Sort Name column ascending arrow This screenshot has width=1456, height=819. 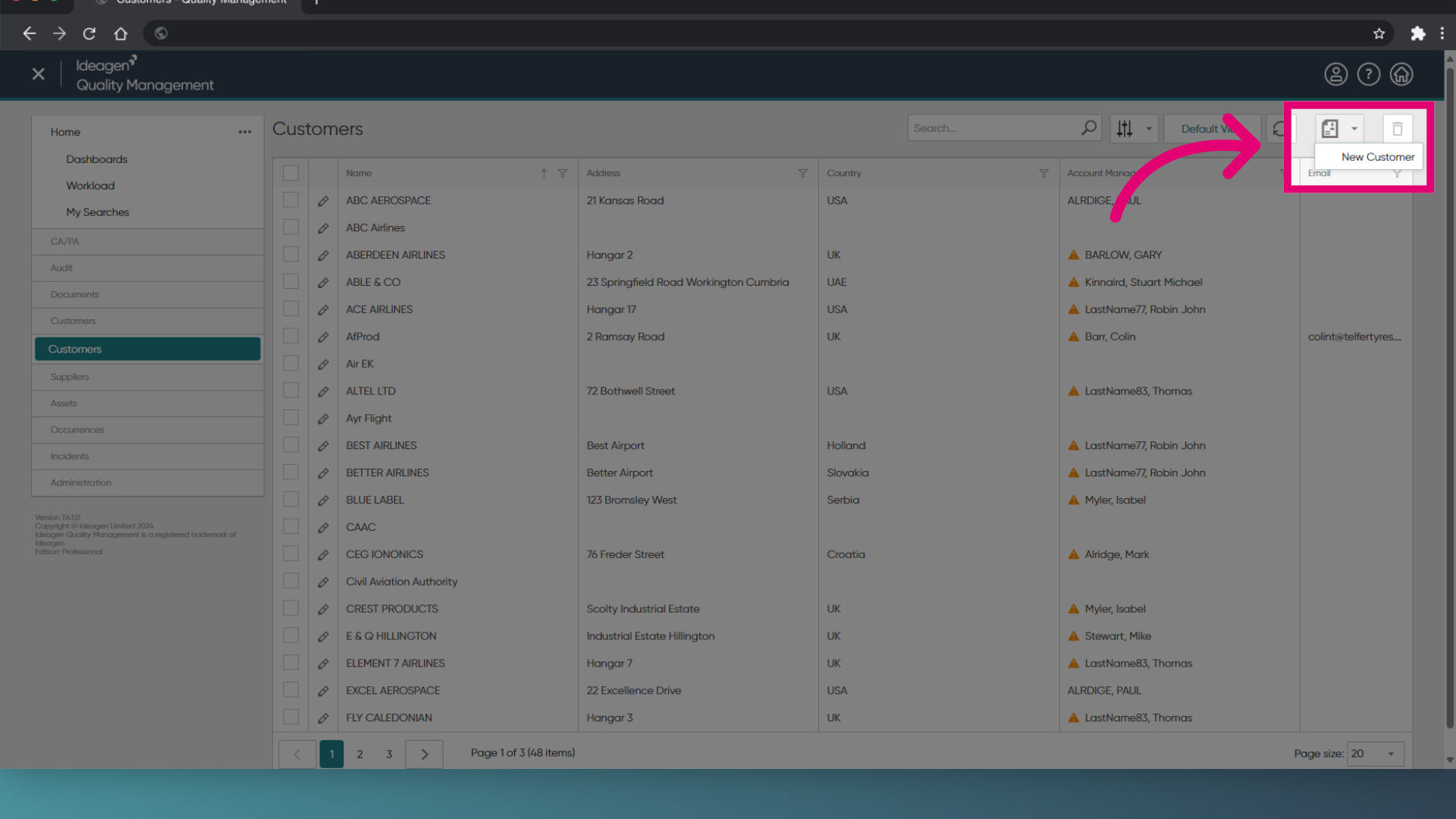(544, 174)
